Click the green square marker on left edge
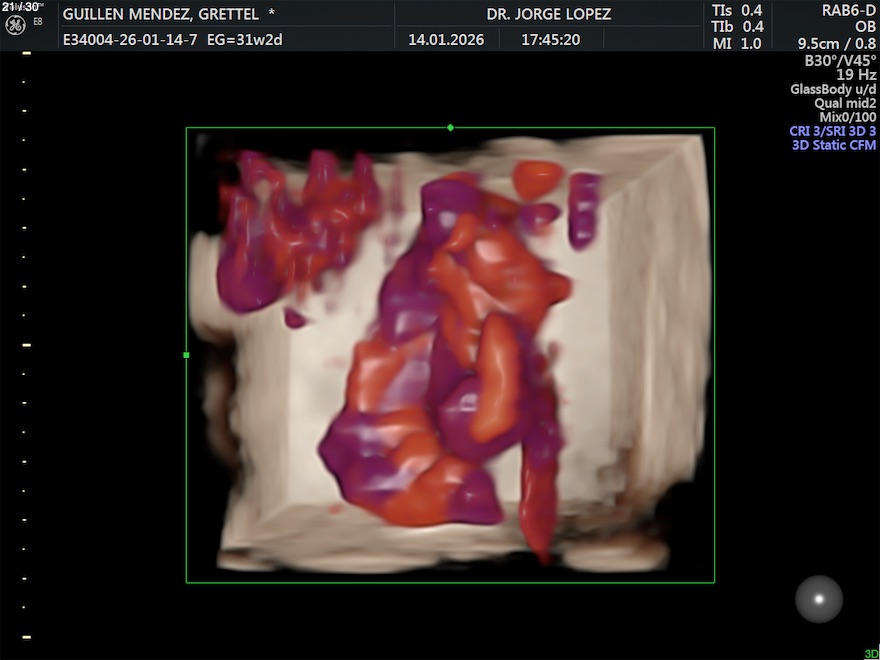The width and height of the screenshot is (880, 660). 186,355
